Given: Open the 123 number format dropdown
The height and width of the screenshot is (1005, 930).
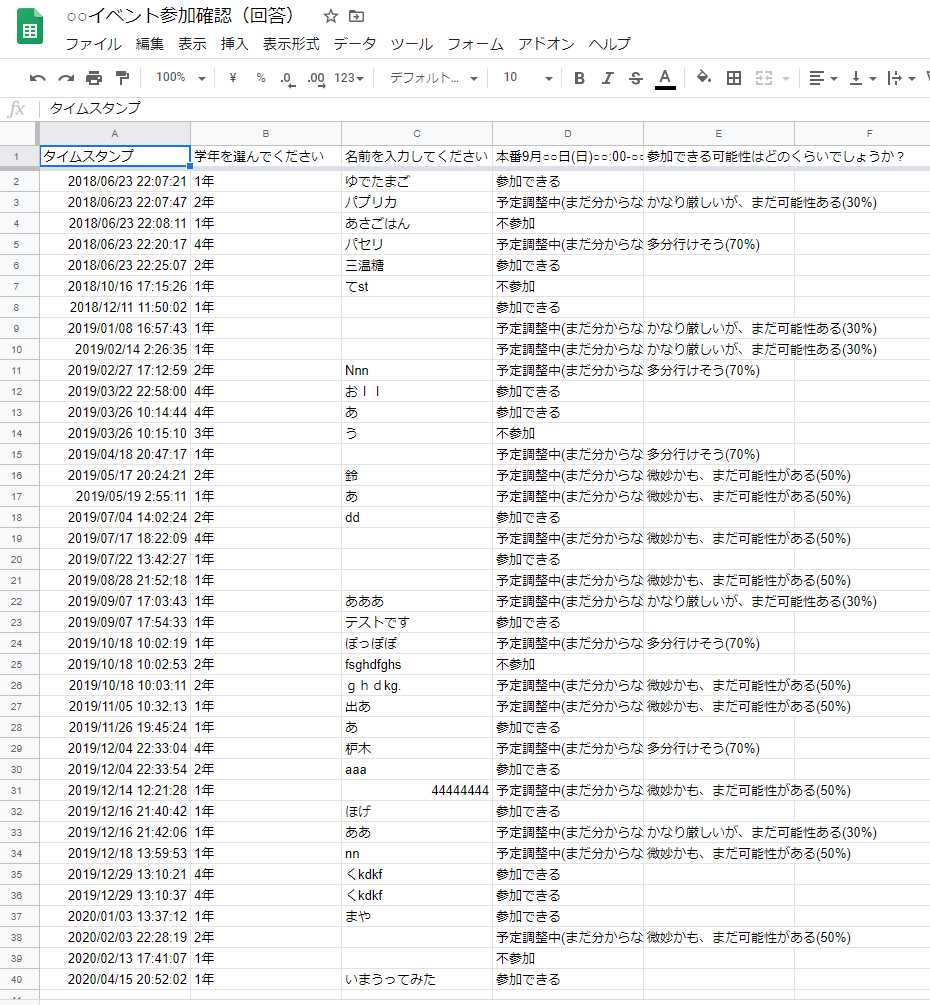Looking at the screenshot, I should click(x=349, y=78).
